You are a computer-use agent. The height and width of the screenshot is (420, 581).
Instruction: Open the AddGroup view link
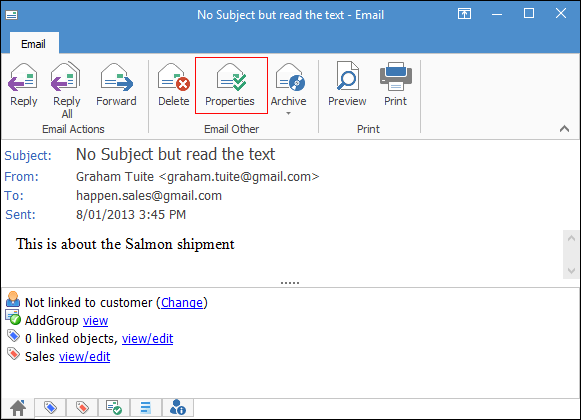point(95,320)
